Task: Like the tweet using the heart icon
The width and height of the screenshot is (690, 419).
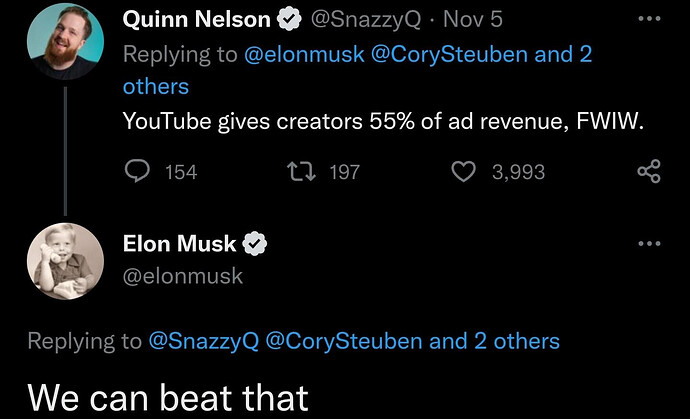Action: click(x=464, y=171)
